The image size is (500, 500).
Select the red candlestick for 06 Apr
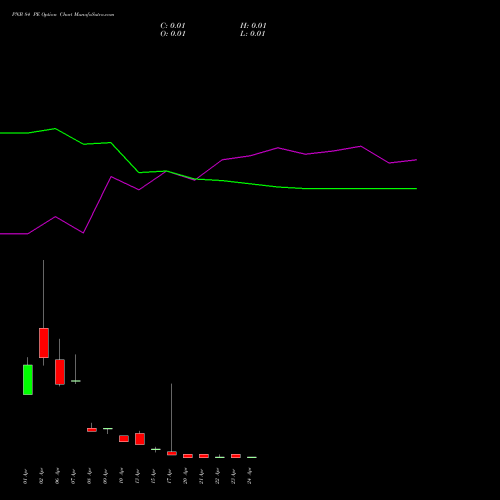click(x=60, y=372)
